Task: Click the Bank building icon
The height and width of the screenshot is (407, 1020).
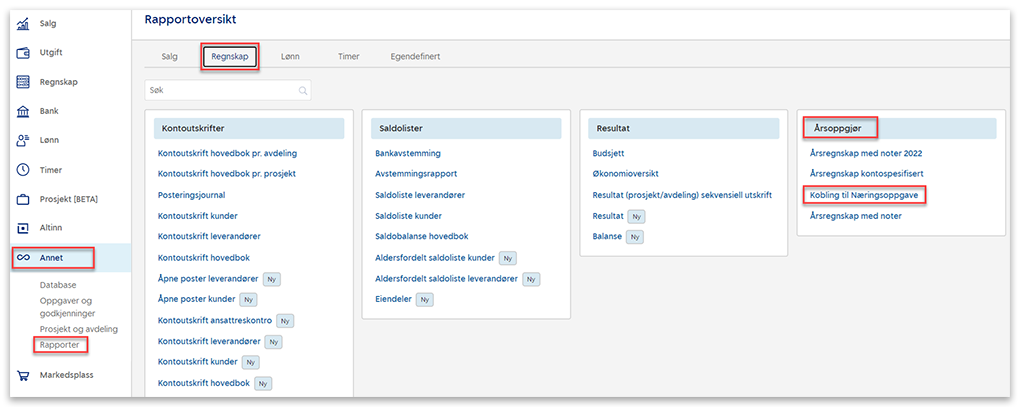Action: click(x=22, y=111)
